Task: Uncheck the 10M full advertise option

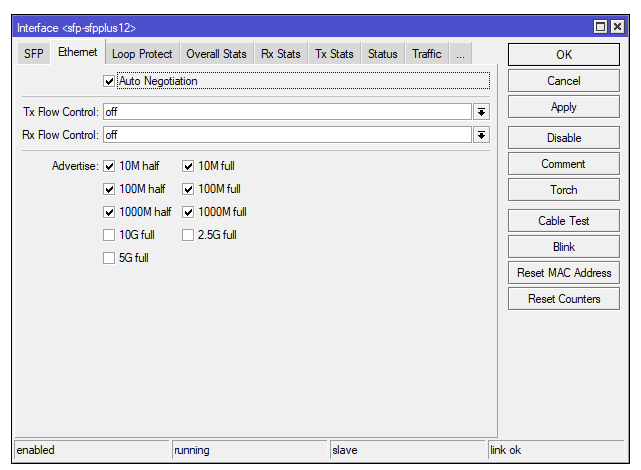Action: (188, 166)
